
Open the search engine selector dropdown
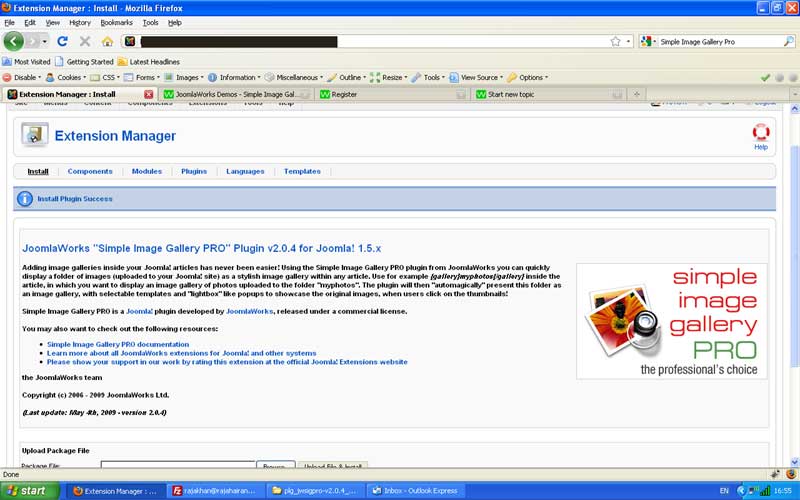point(648,41)
